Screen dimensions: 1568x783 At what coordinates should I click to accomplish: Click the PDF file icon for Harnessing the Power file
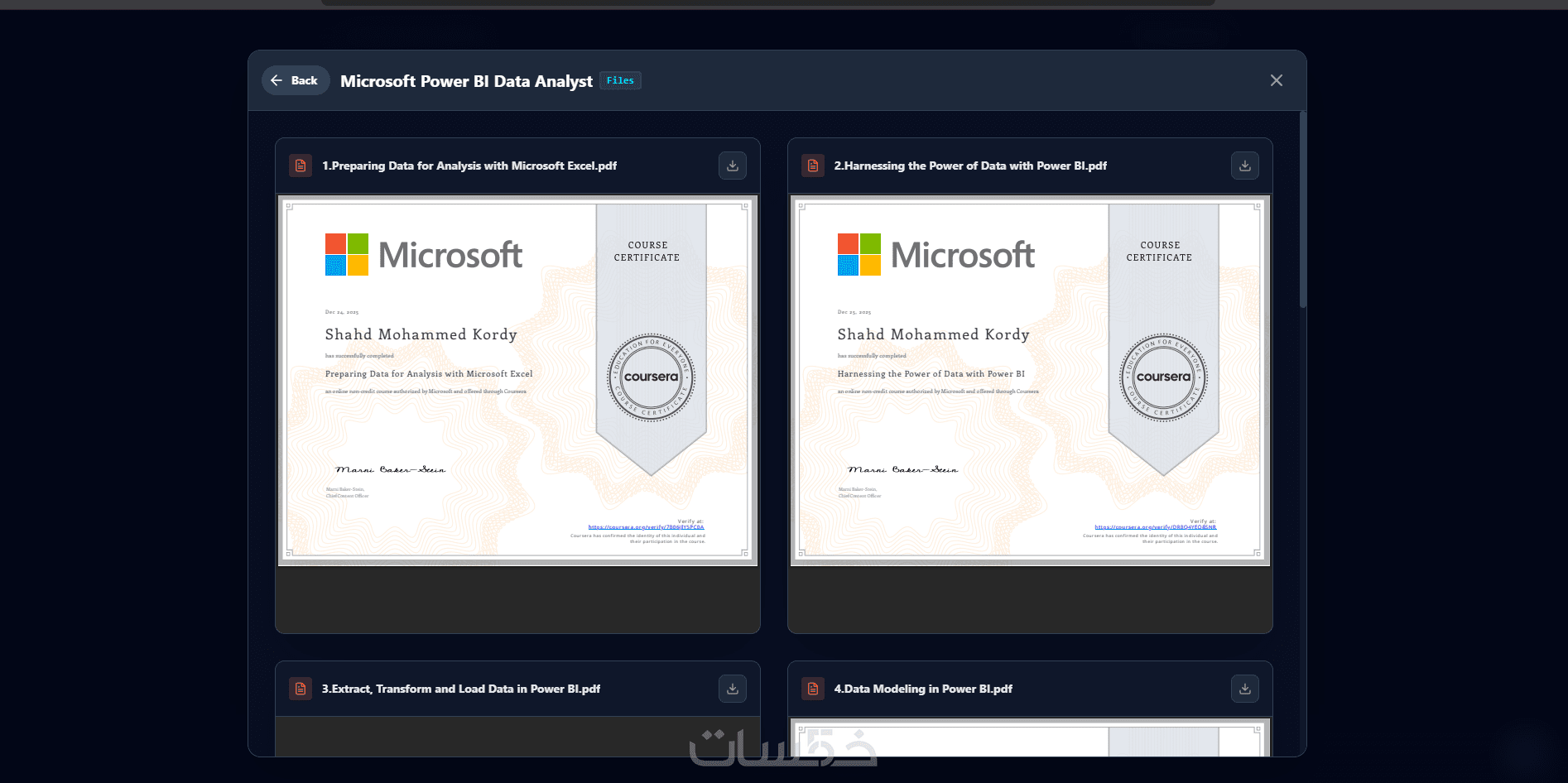(813, 166)
